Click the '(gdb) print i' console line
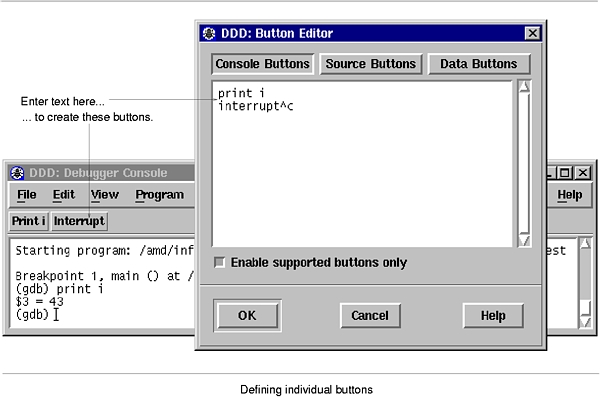The width and height of the screenshot is (600, 397). (x=59, y=289)
